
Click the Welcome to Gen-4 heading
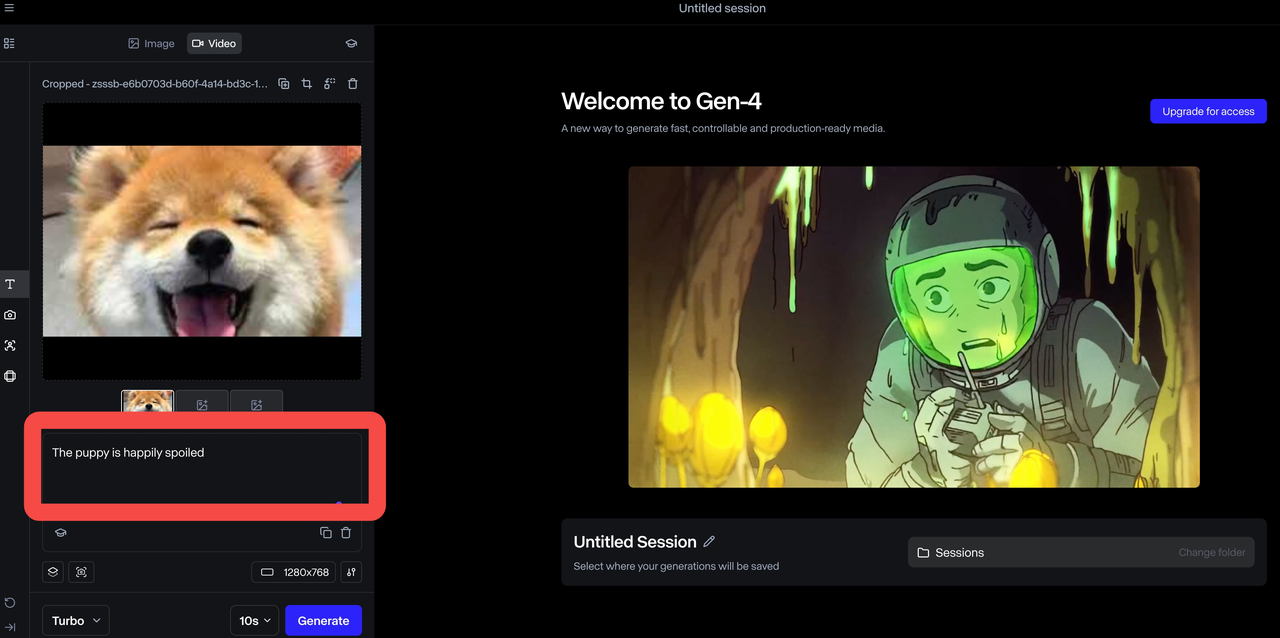(661, 101)
